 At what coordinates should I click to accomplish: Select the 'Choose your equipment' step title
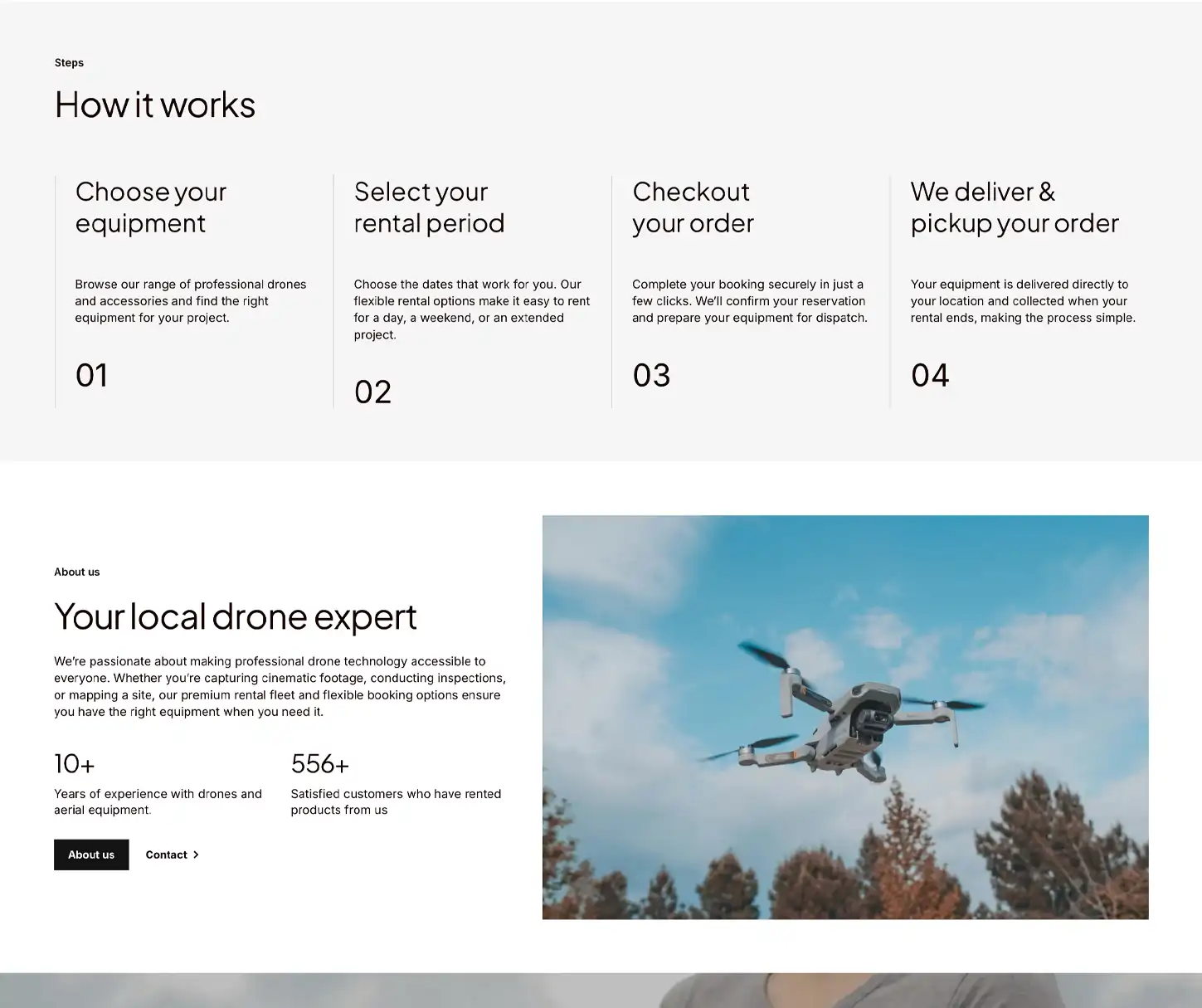coord(151,207)
